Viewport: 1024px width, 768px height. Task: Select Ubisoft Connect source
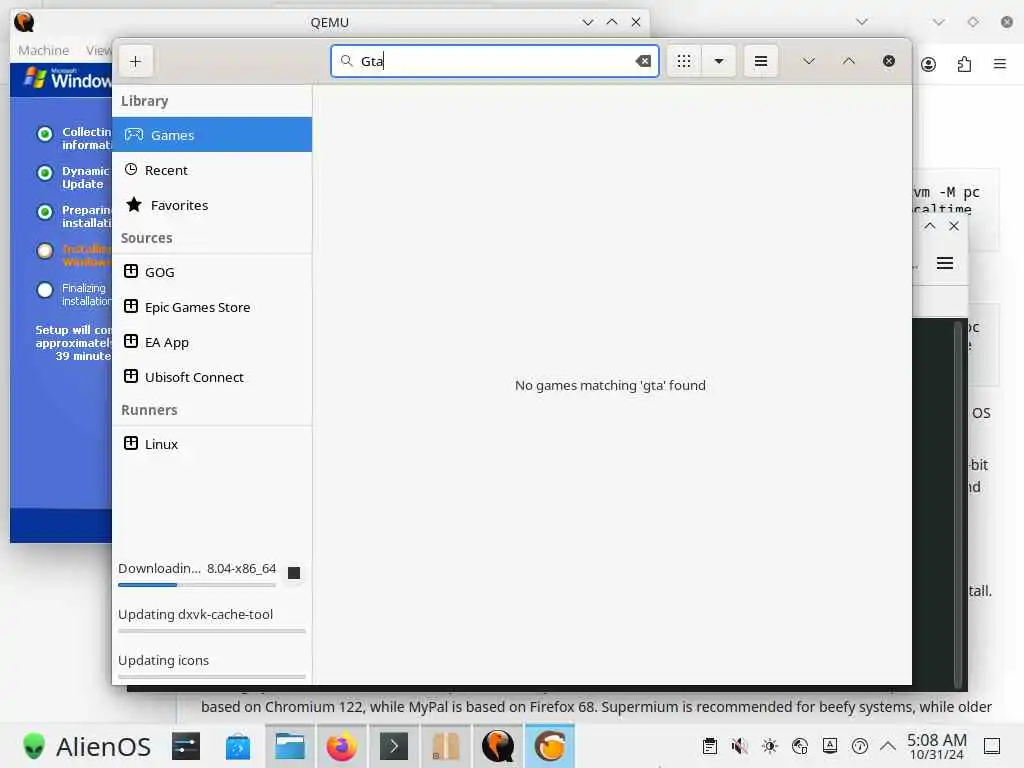pos(212,377)
